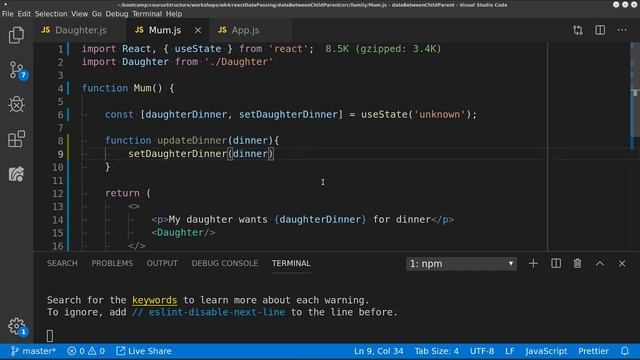Change language mode JavaScript
Viewport: 640px width, 360px height.
[546, 351]
